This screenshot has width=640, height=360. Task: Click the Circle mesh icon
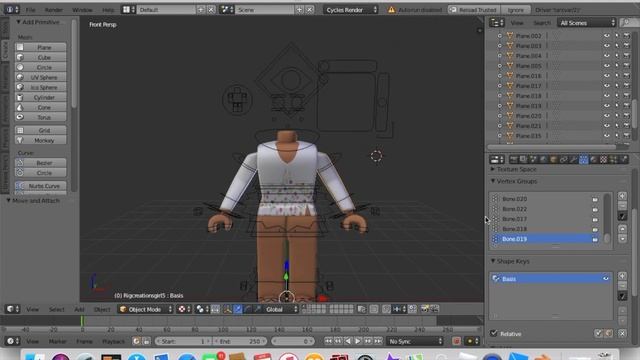tap(20, 67)
